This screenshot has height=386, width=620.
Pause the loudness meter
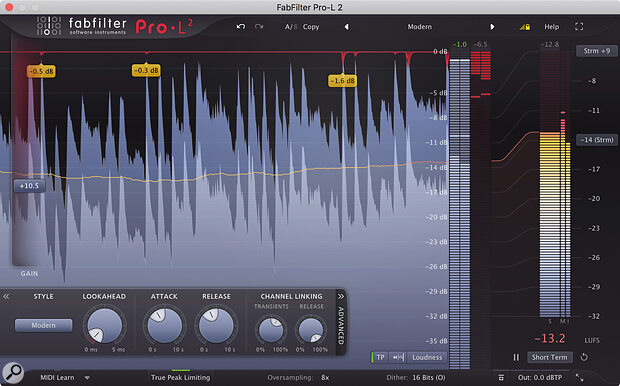point(516,357)
